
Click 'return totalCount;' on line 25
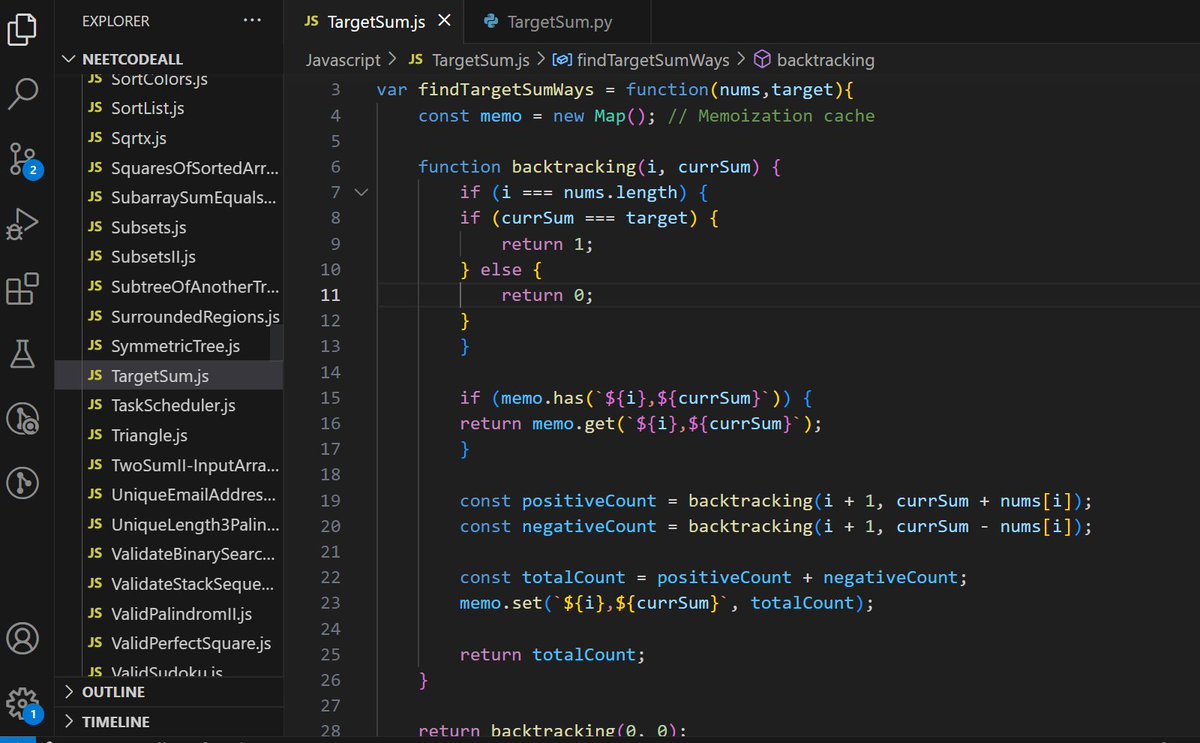(553, 654)
